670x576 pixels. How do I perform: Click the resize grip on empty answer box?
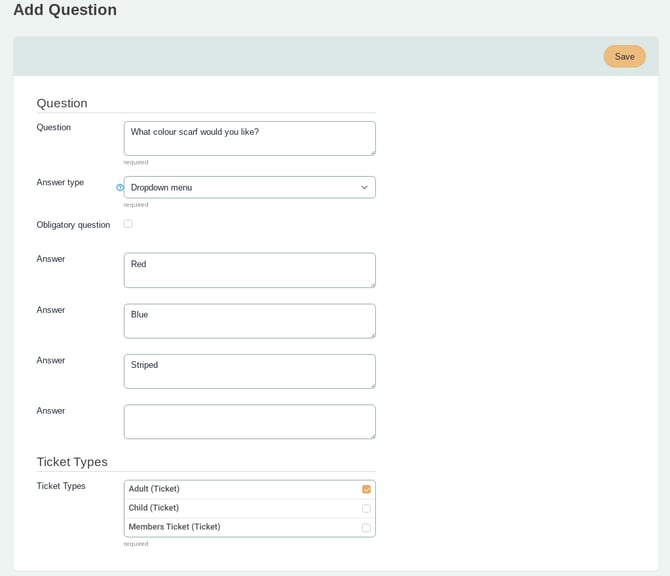pyautogui.click(x=372, y=435)
